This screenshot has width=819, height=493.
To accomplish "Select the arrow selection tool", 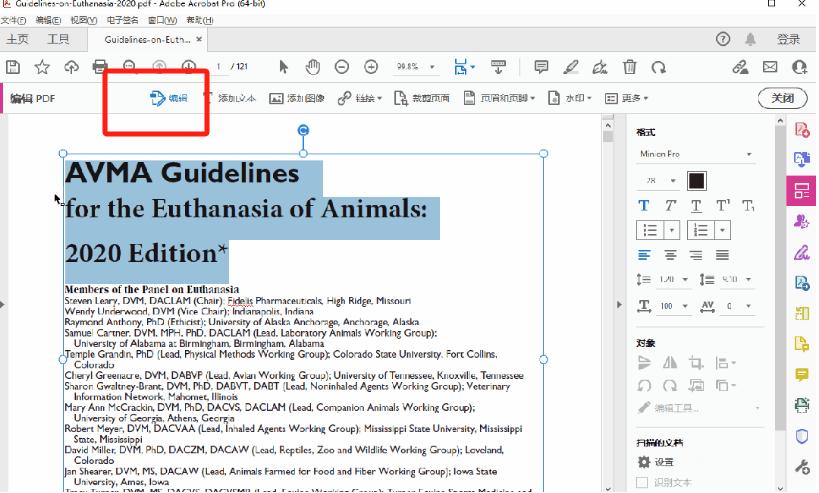I will coord(284,67).
